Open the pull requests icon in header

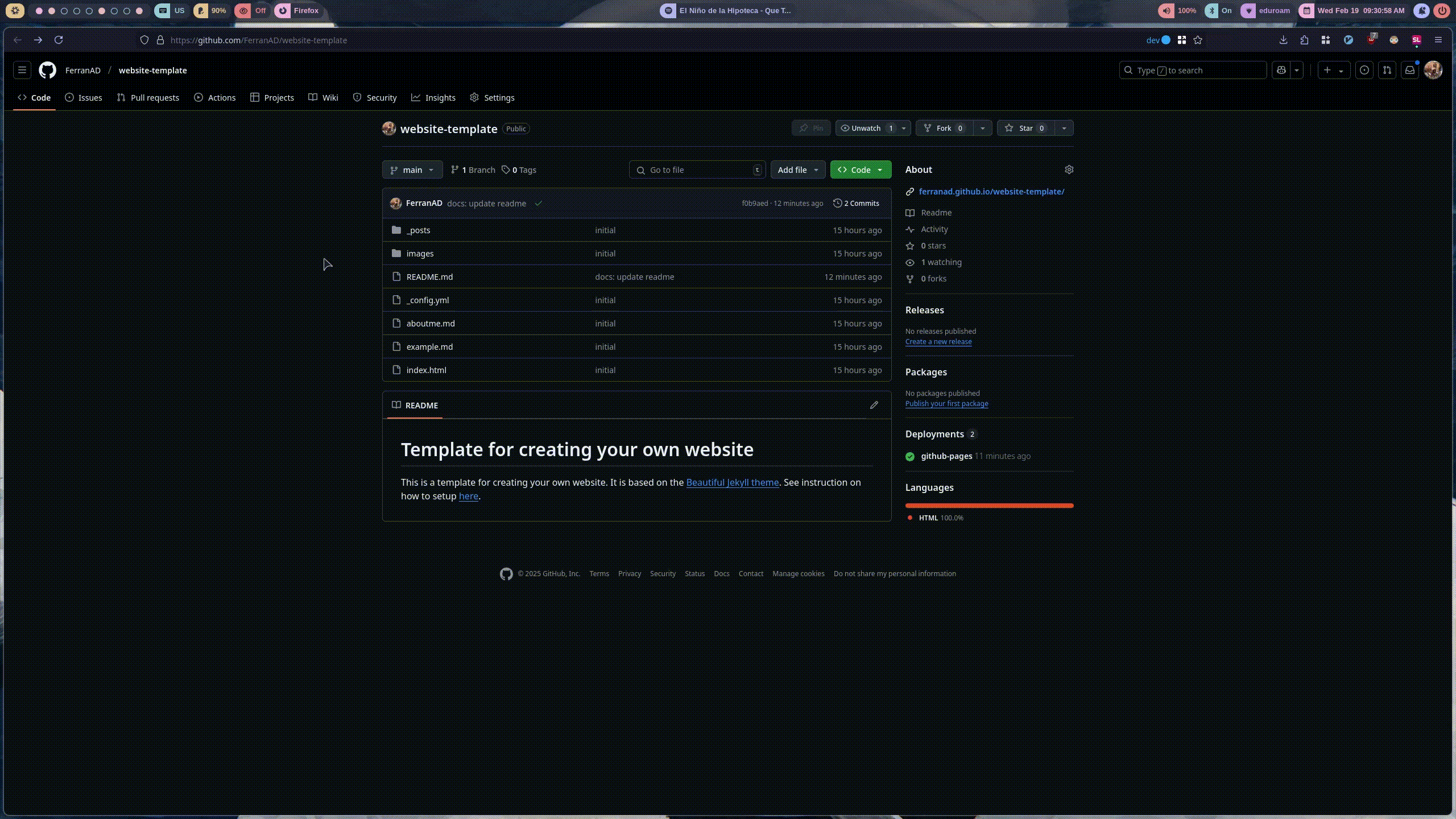(x=1387, y=70)
